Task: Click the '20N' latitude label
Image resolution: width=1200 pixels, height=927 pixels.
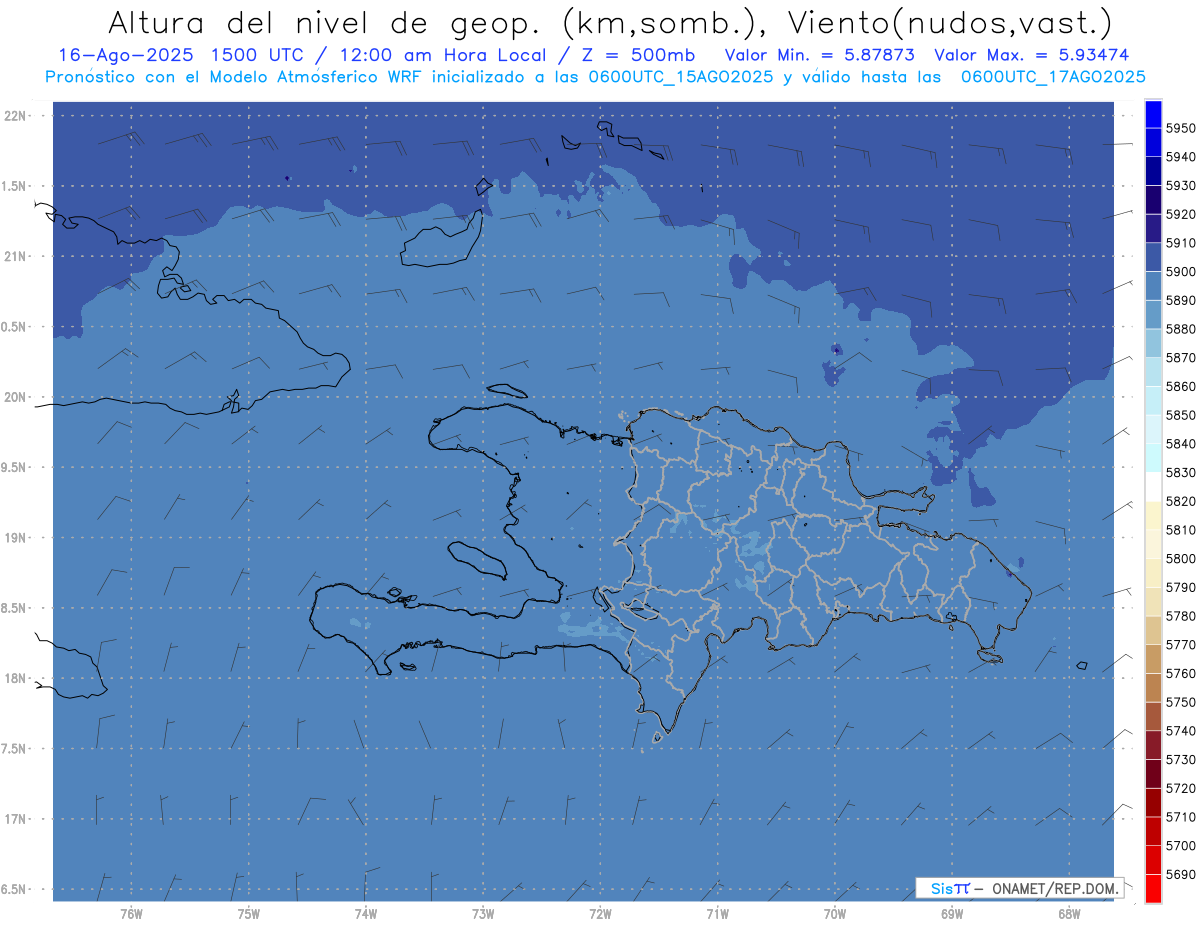Action: 17,397
